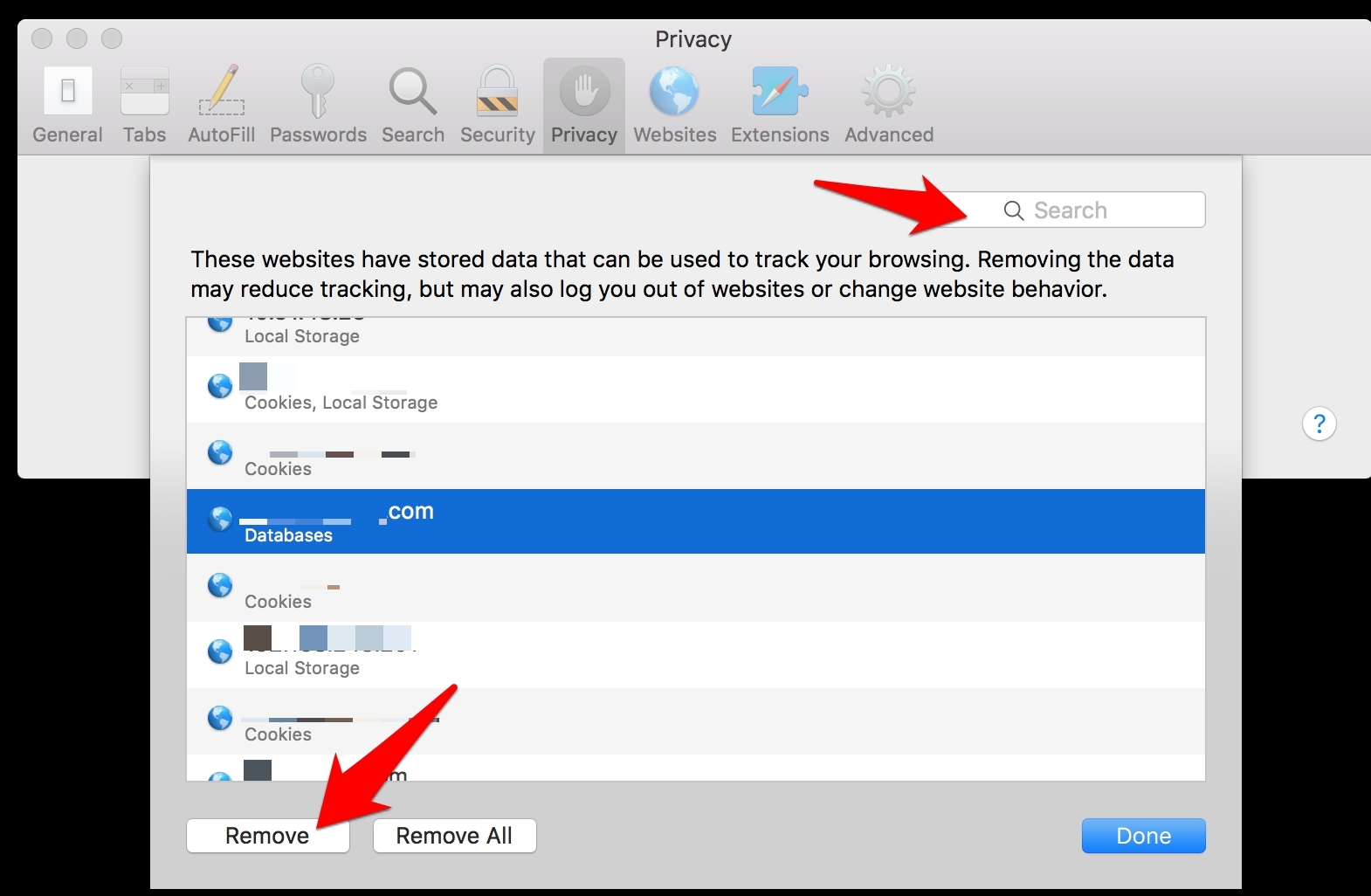The width and height of the screenshot is (1371, 896).
Task: Select the Privacy hand icon
Action: [584, 91]
